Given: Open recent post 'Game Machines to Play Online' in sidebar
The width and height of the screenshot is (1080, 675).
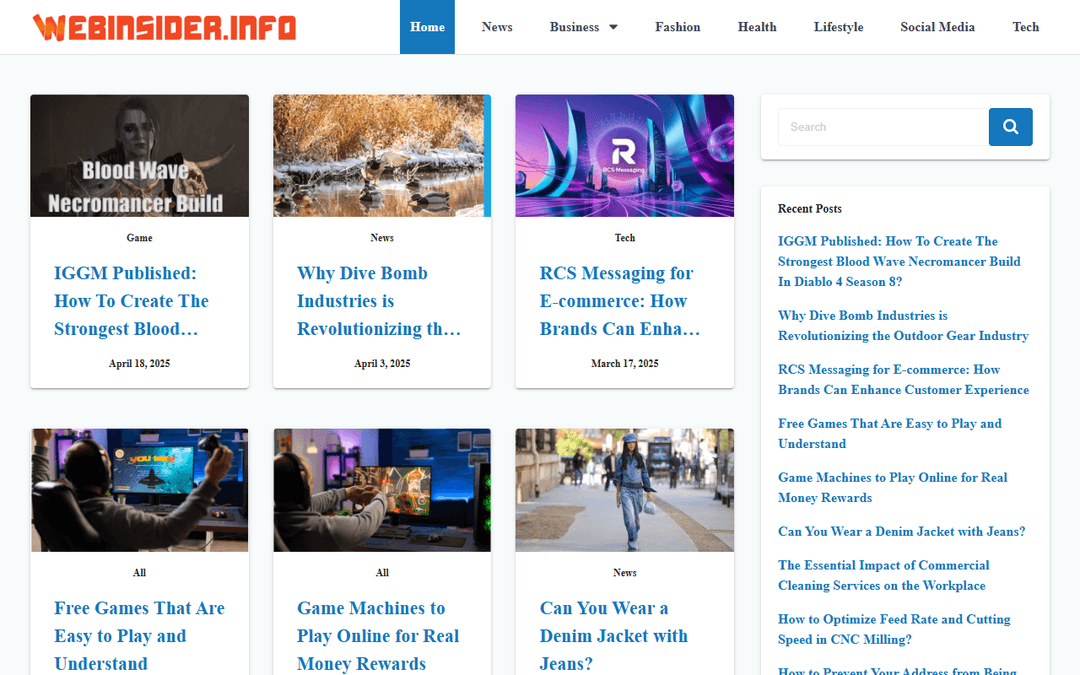Looking at the screenshot, I should click(893, 488).
